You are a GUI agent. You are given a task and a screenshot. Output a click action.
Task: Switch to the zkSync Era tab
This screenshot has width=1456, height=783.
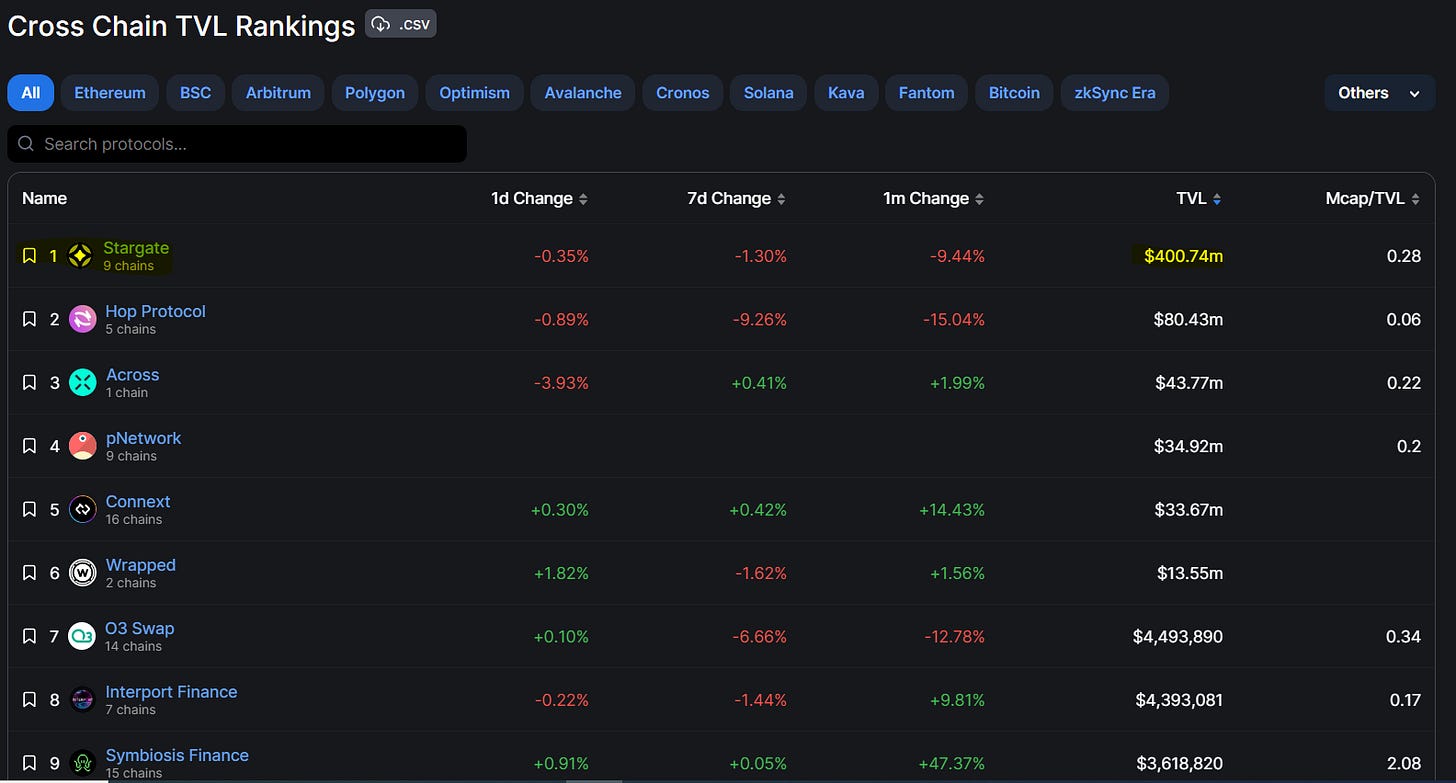(x=1115, y=93)
